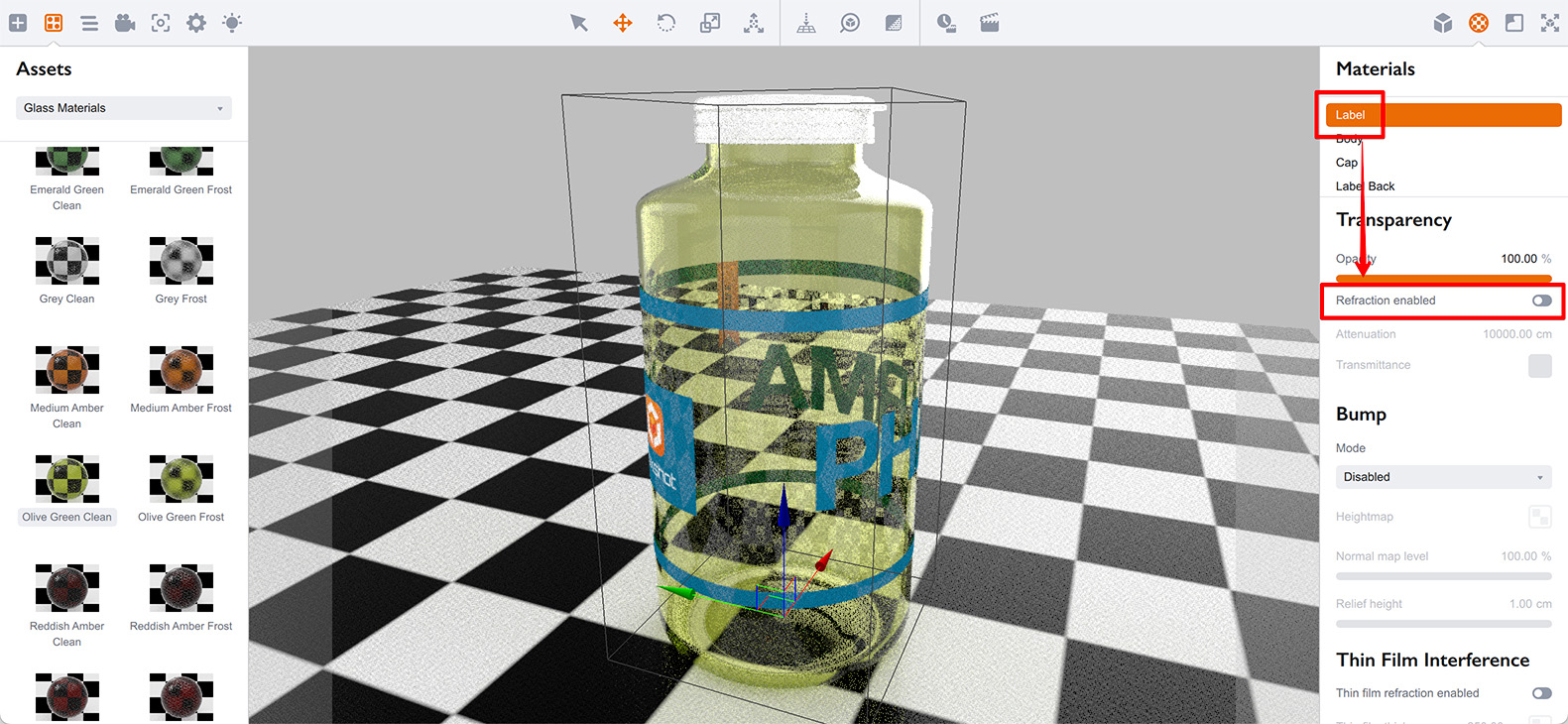This screenshot has width=1568, height=724.
Task: Open the Bump Mode dropdown
Action: pyautogui.click(x=1443, y=477)
